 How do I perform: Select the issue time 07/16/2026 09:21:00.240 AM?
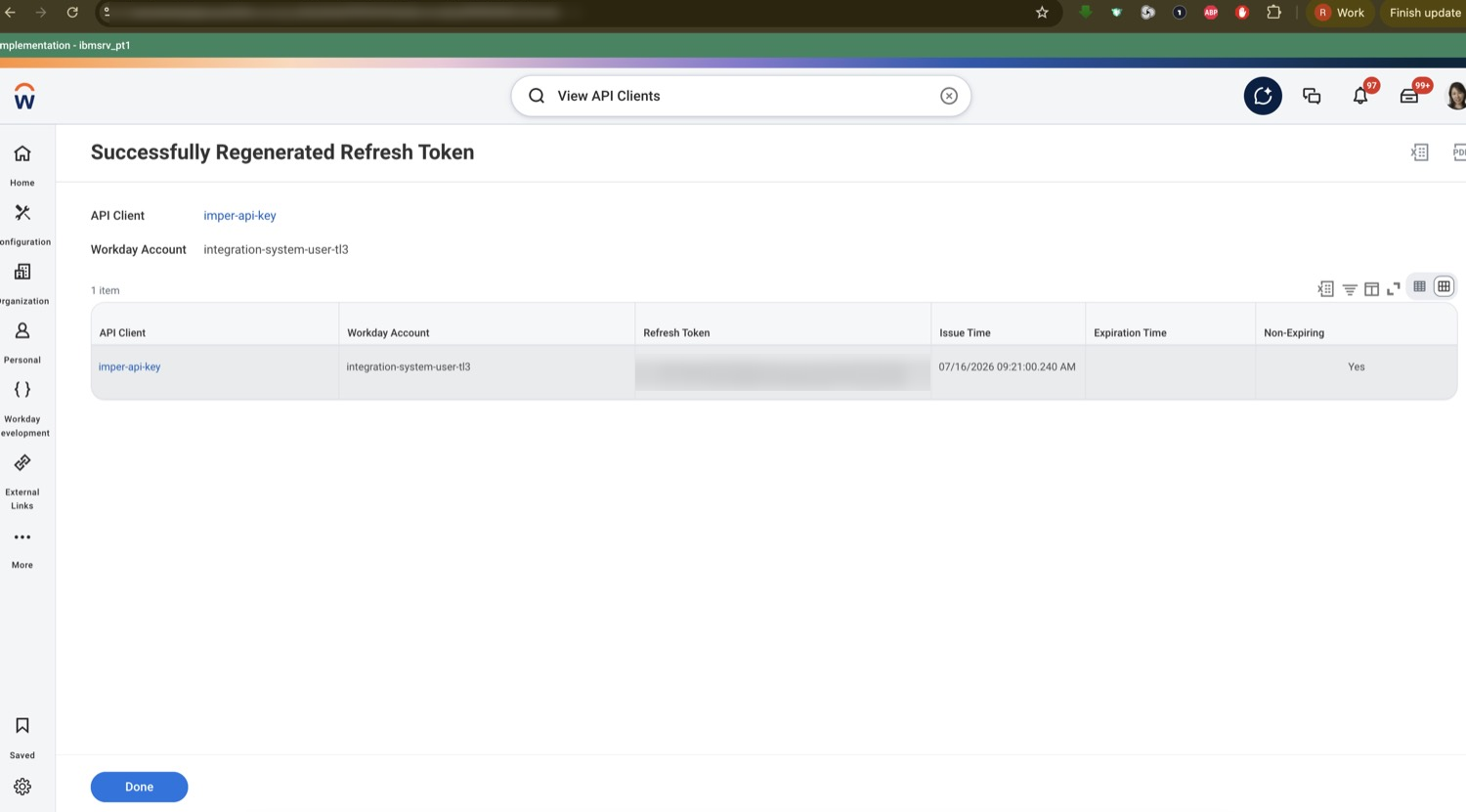point(1007,367)
